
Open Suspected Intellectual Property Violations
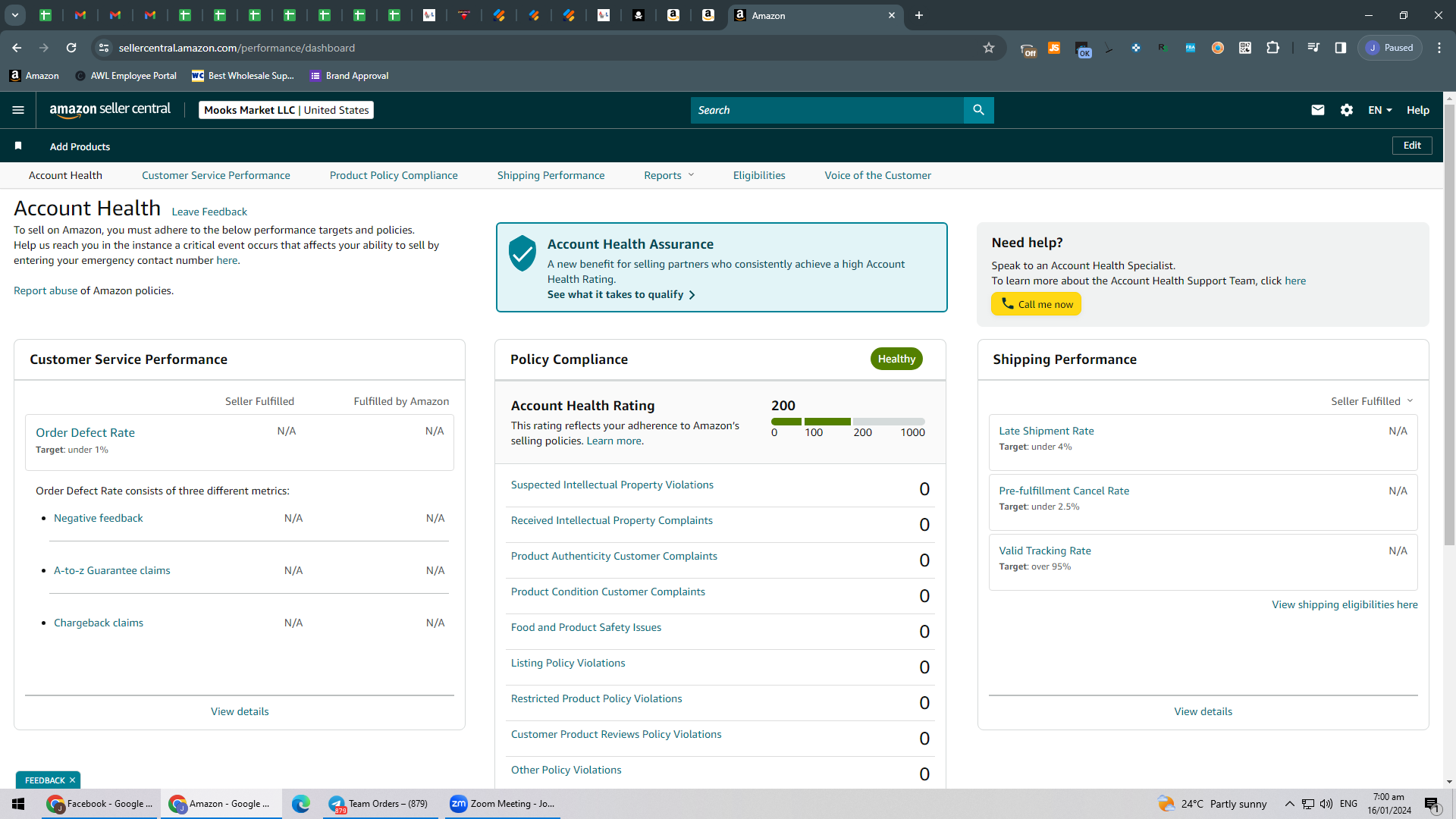pos(612,485)
